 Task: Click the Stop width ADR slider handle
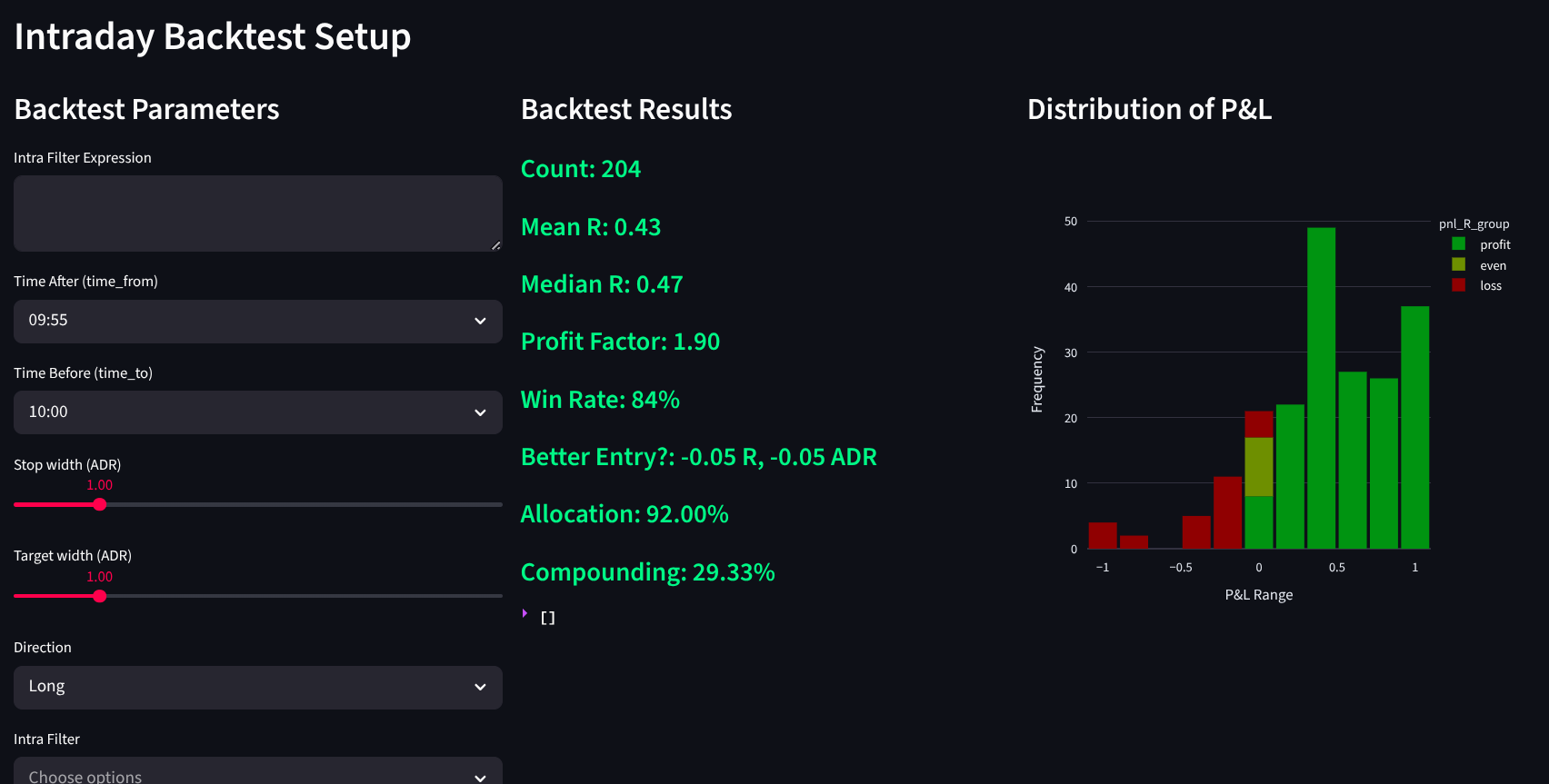(x=100, y=504)
